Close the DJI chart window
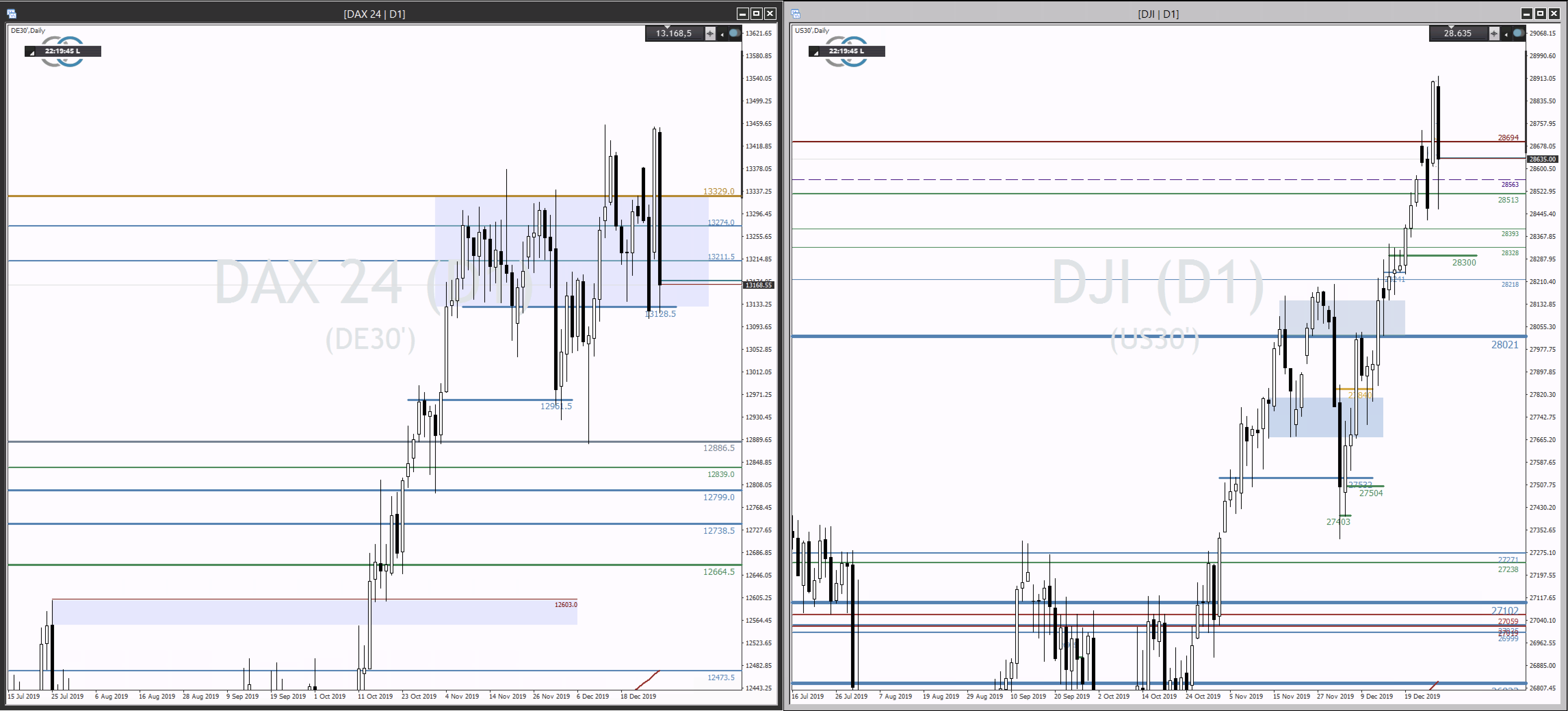 (1555, 13)
